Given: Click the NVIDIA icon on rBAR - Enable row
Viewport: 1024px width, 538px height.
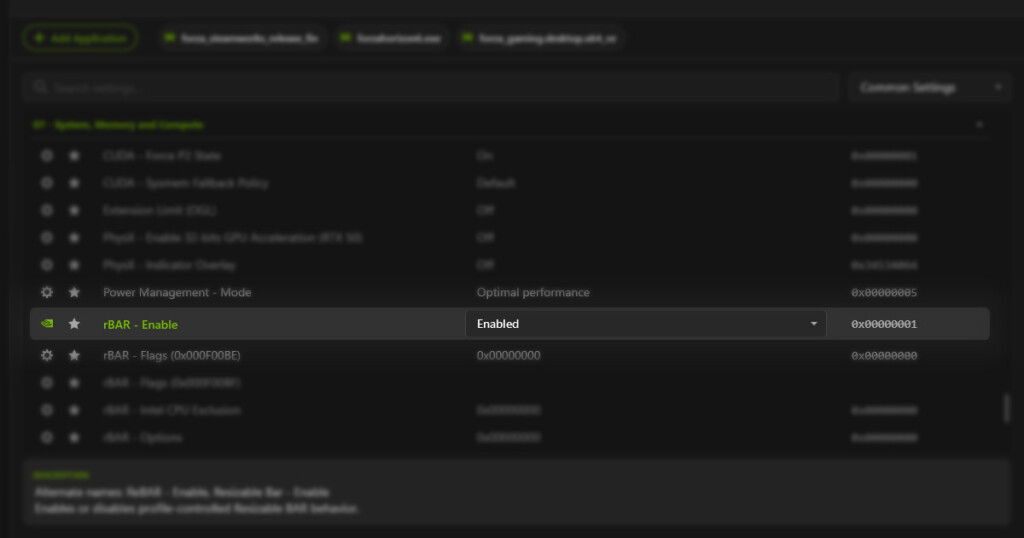Looking at the screenshot, I should point(47,324).
